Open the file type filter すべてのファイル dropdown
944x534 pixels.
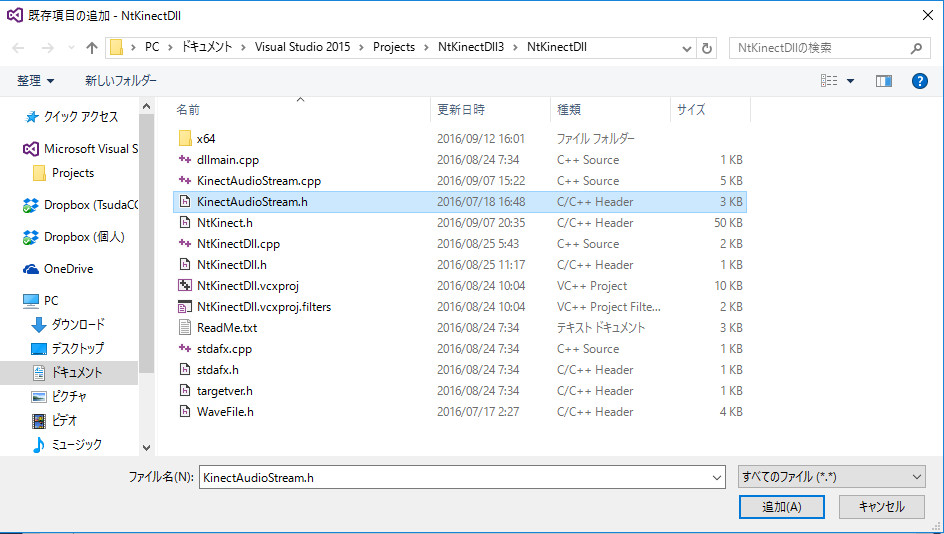click(x=831, y=478)
